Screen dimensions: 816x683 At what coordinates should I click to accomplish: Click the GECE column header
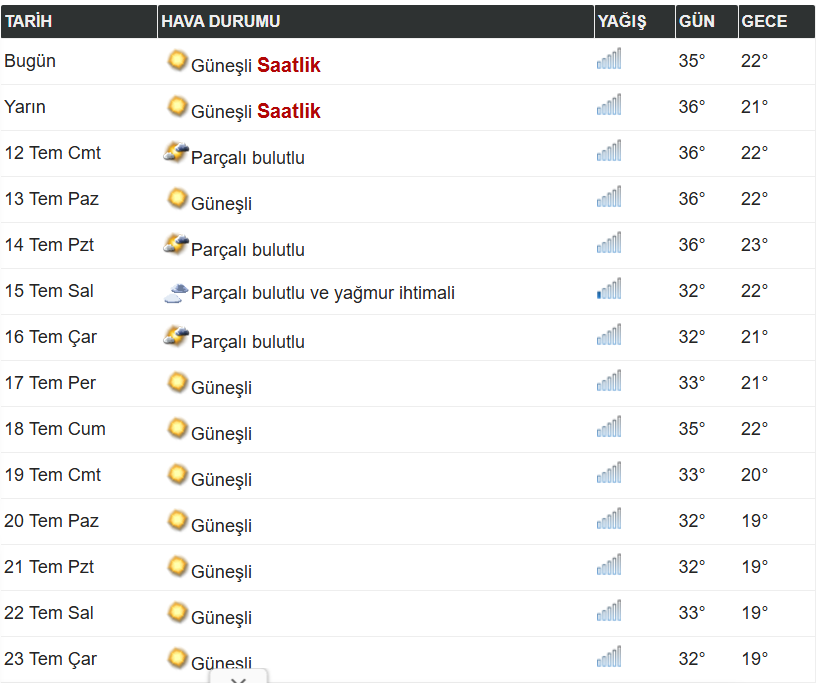pos(776,21)
